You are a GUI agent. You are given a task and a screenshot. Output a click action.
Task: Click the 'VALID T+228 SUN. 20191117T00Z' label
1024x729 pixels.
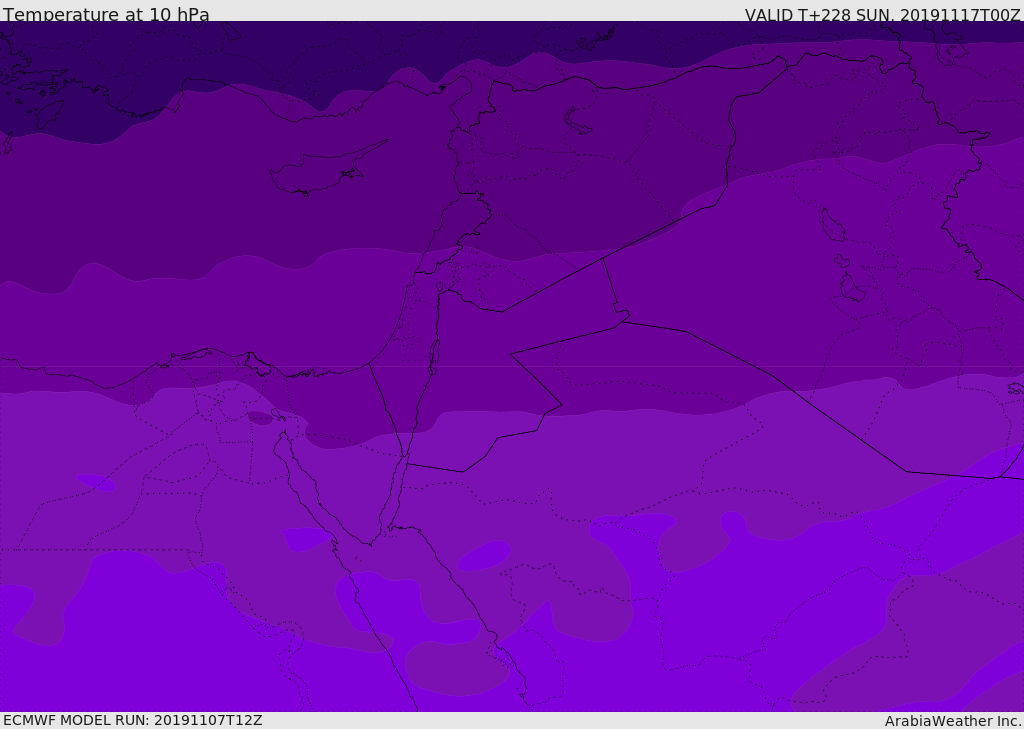[883, 15]
